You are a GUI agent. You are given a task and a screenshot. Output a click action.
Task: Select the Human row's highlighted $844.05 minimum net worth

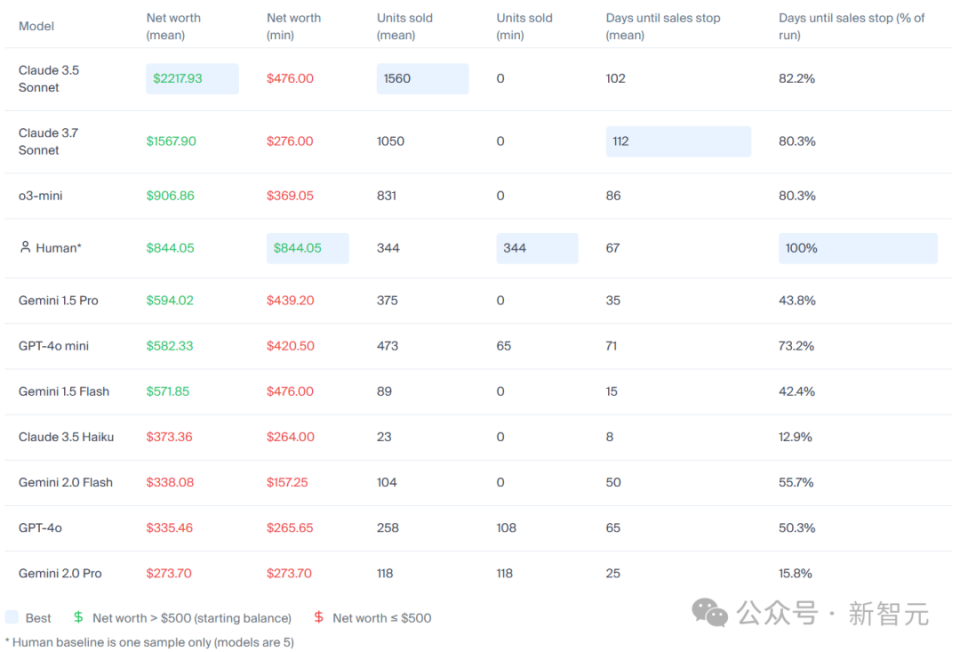pyautogui.click(x=307, y=248)
